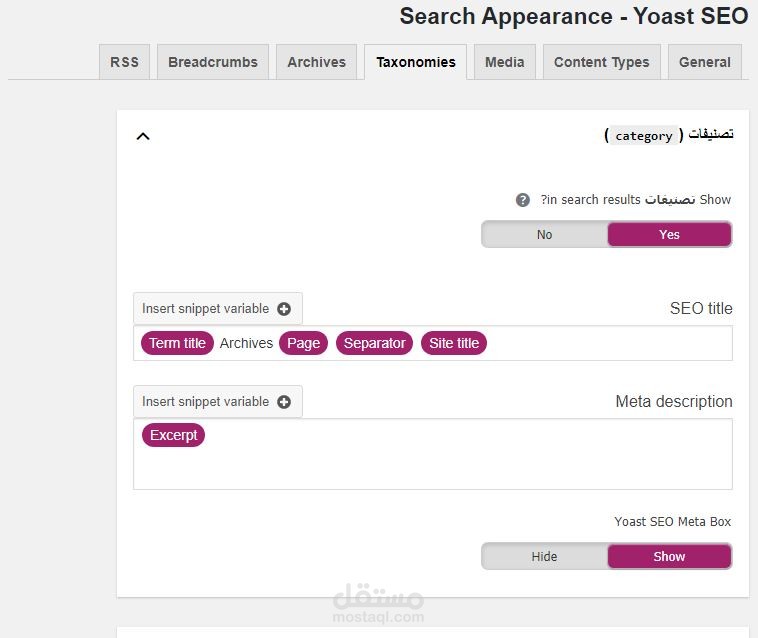Collapse the category section with chevron
Screen dimensions: 758x638
[x=143, y=136]
